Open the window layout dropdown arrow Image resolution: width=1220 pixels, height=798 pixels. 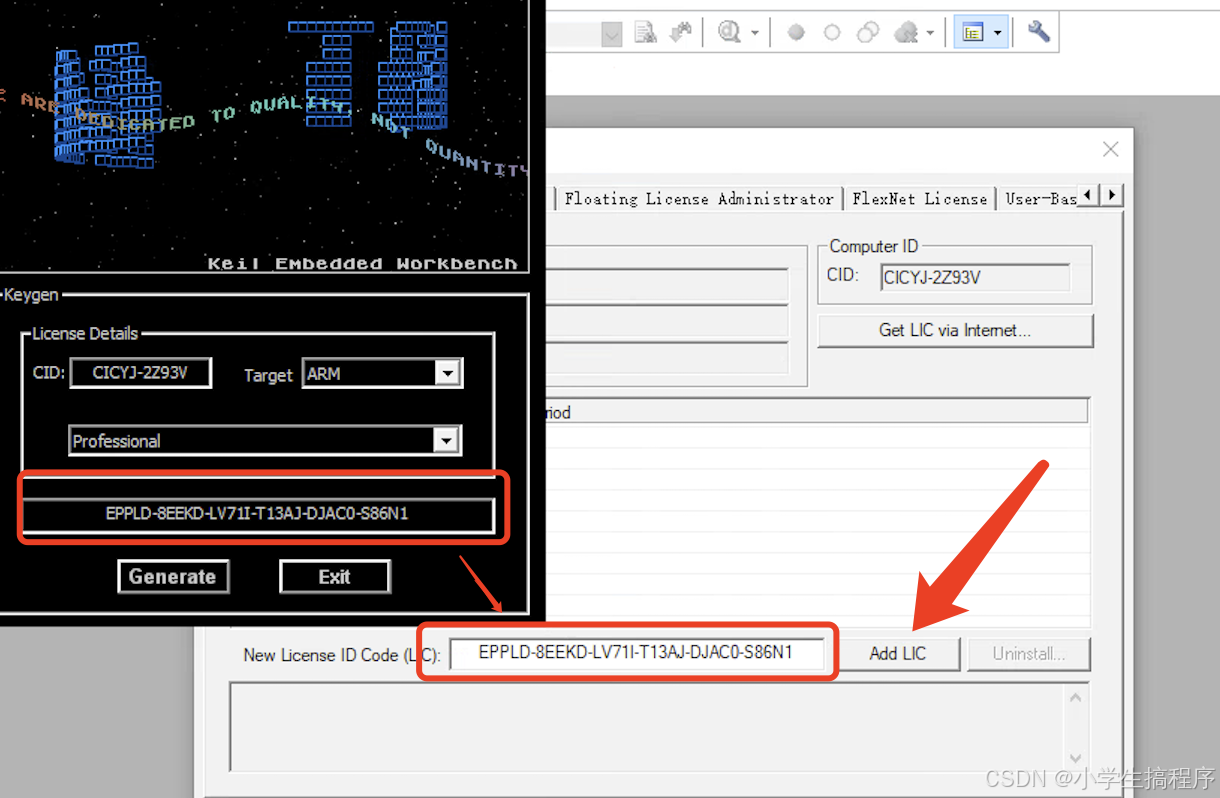[998, 33]
